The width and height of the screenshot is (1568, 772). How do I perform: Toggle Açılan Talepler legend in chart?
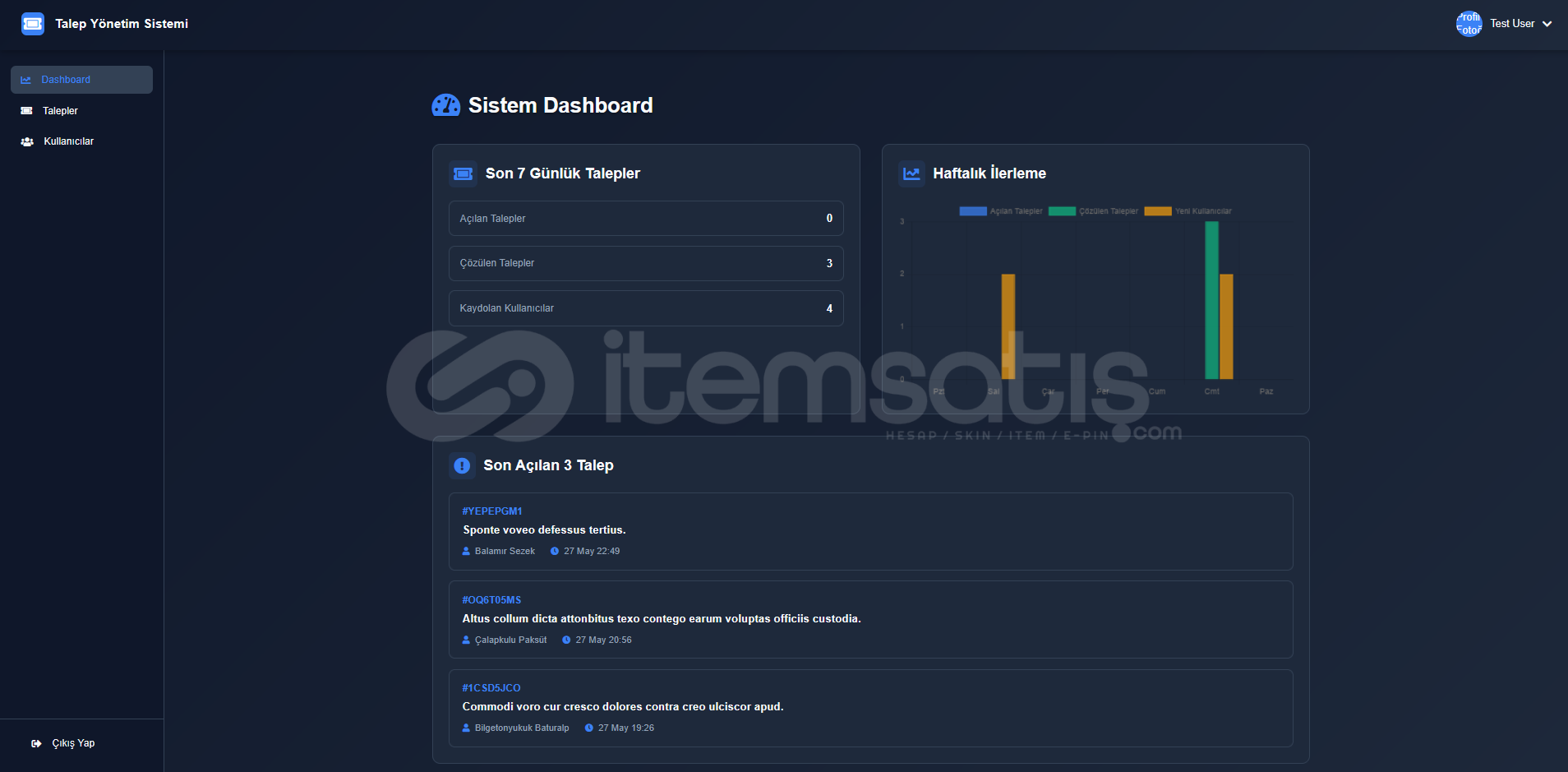[1001, 211]
